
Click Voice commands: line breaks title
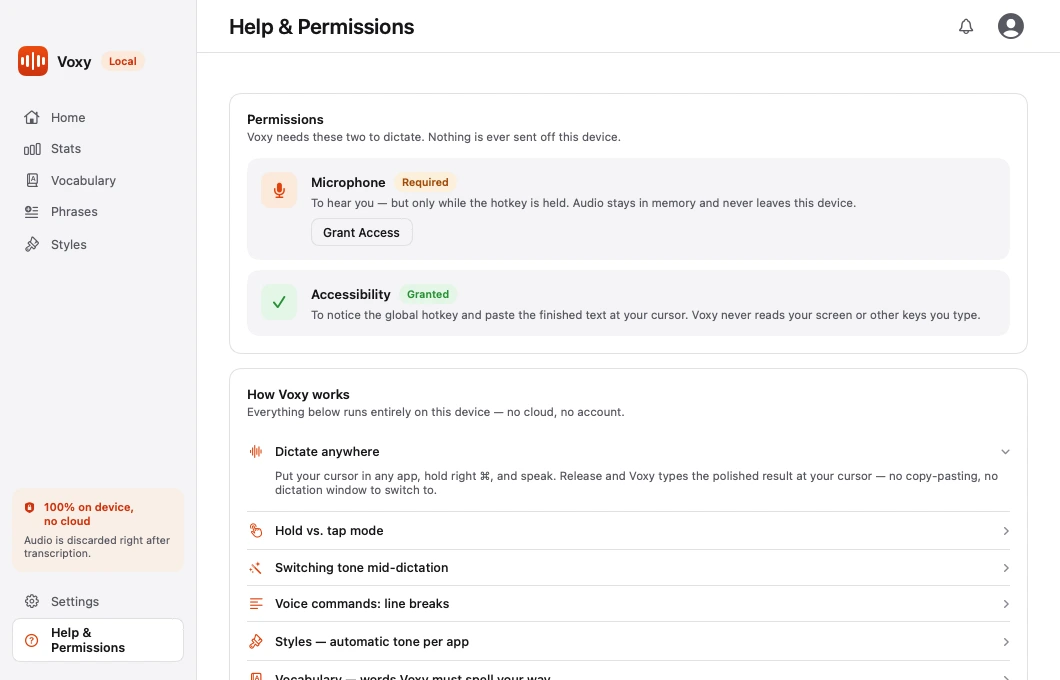coord(362,604)
